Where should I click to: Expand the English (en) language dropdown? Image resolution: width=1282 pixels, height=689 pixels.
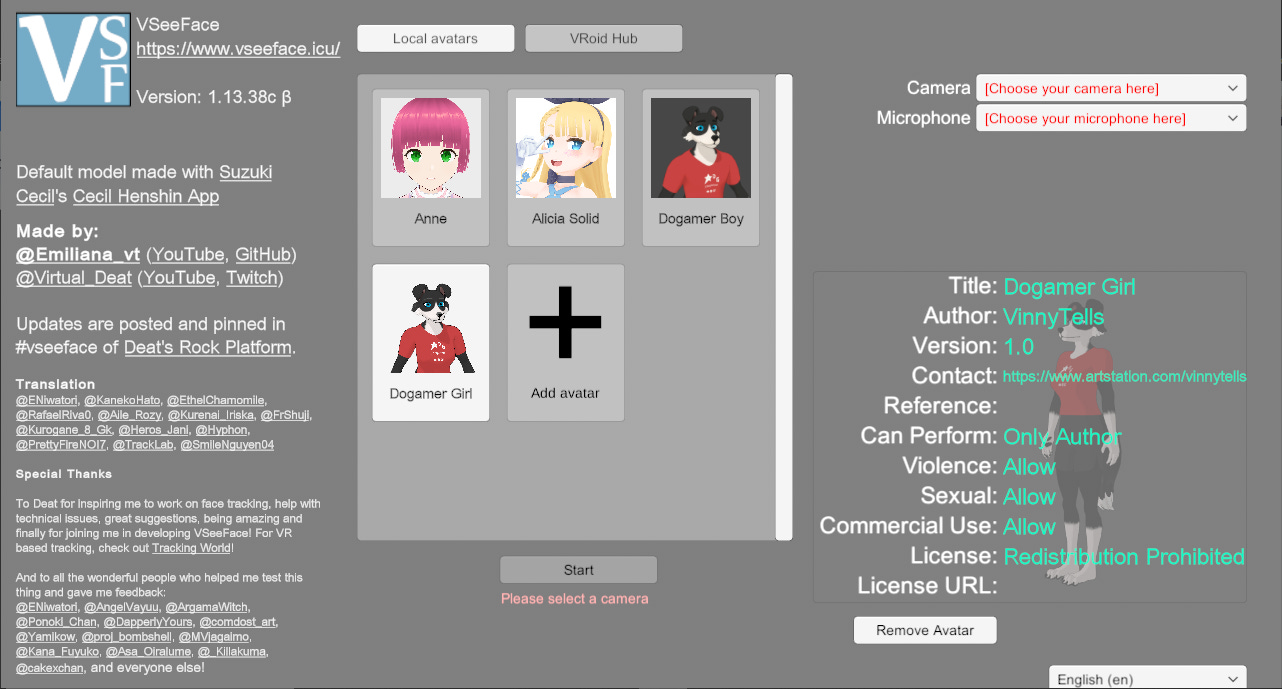(1148, 678)
